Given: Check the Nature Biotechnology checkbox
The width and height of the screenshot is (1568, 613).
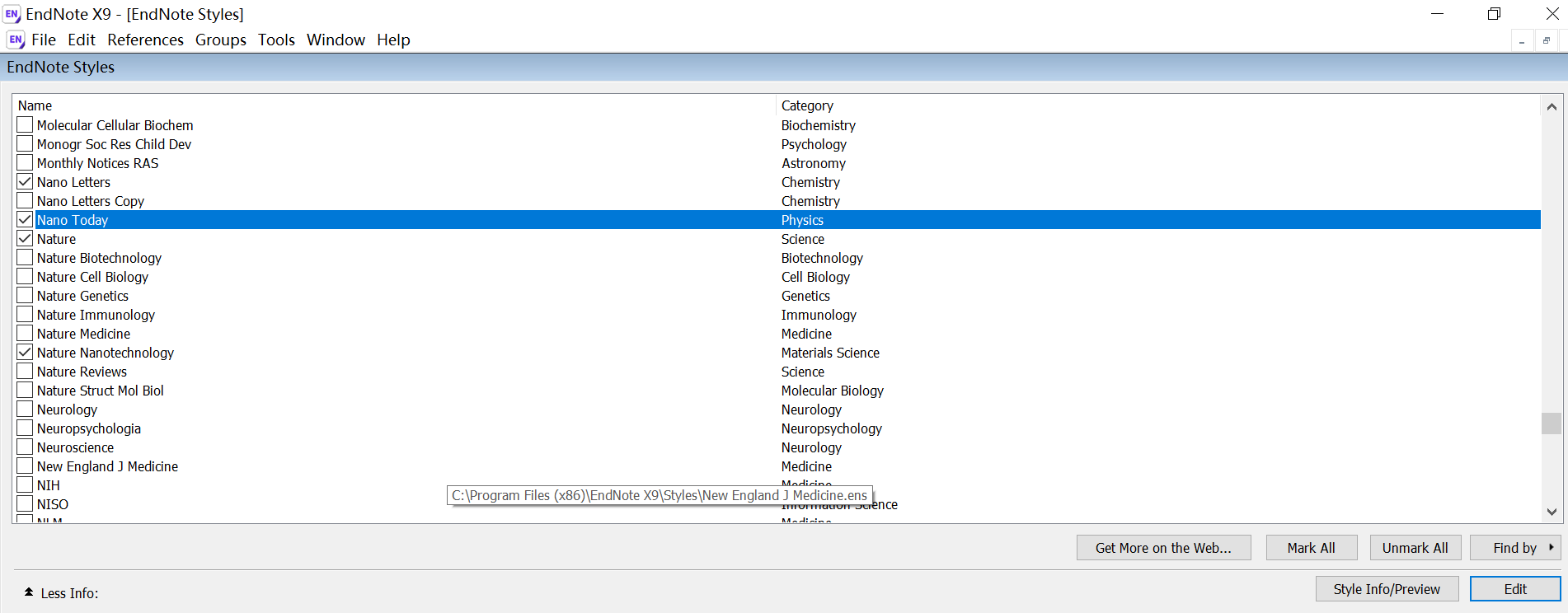Looking at the screenshot, I should click(x=25, y=257).
